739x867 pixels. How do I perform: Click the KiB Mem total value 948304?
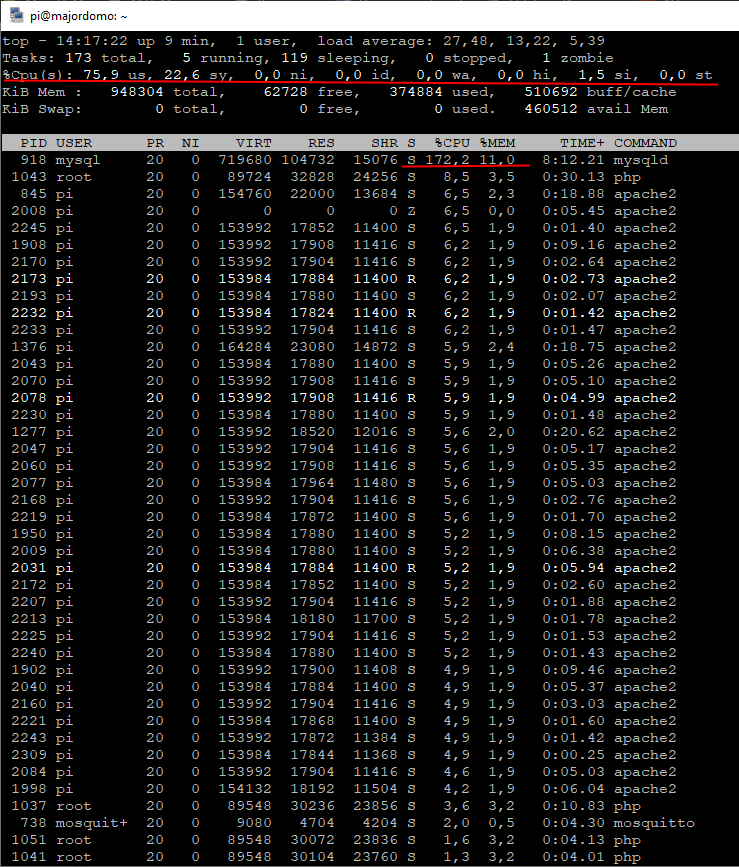137,92
